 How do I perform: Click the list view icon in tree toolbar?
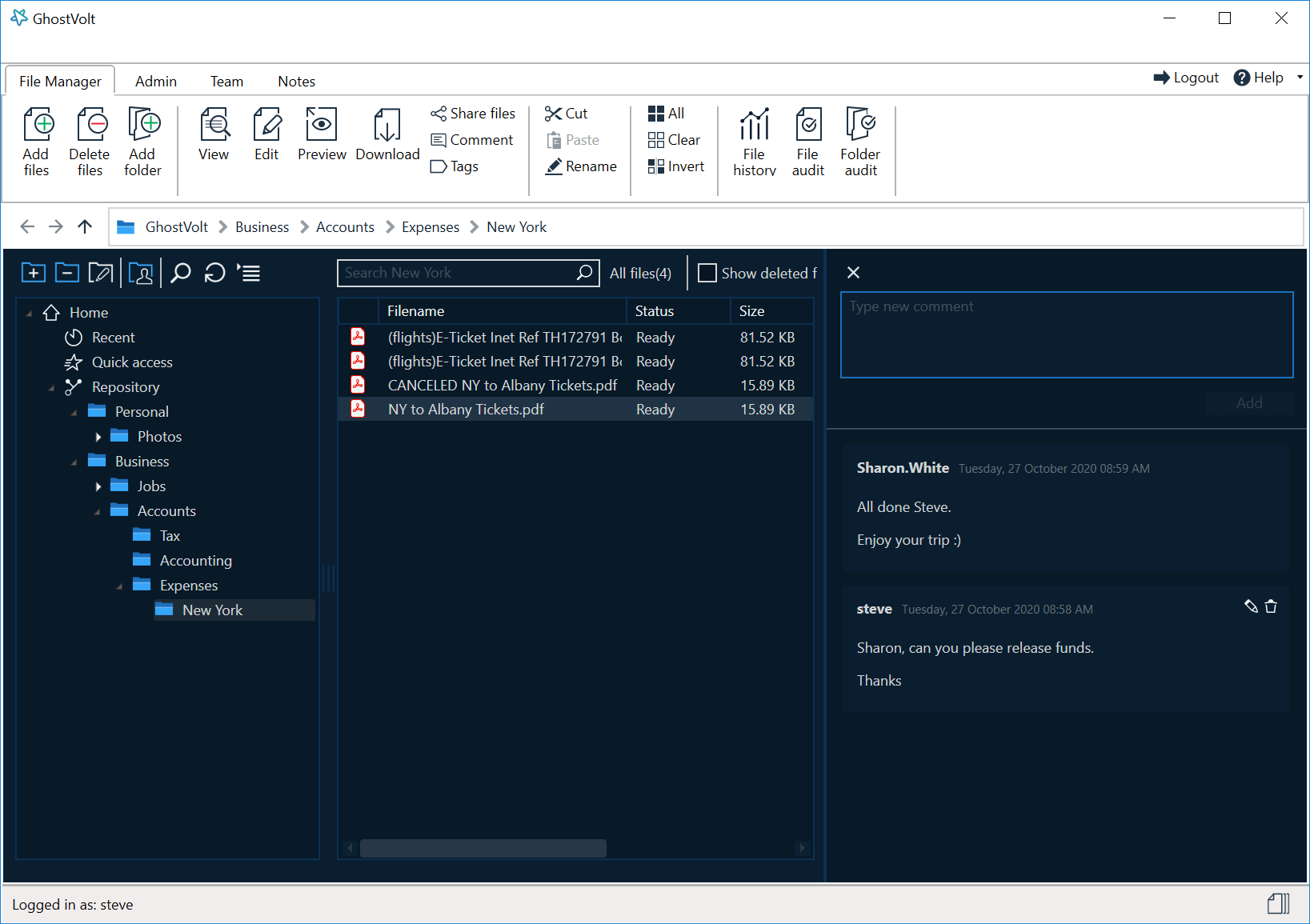[x=249, y=273]
